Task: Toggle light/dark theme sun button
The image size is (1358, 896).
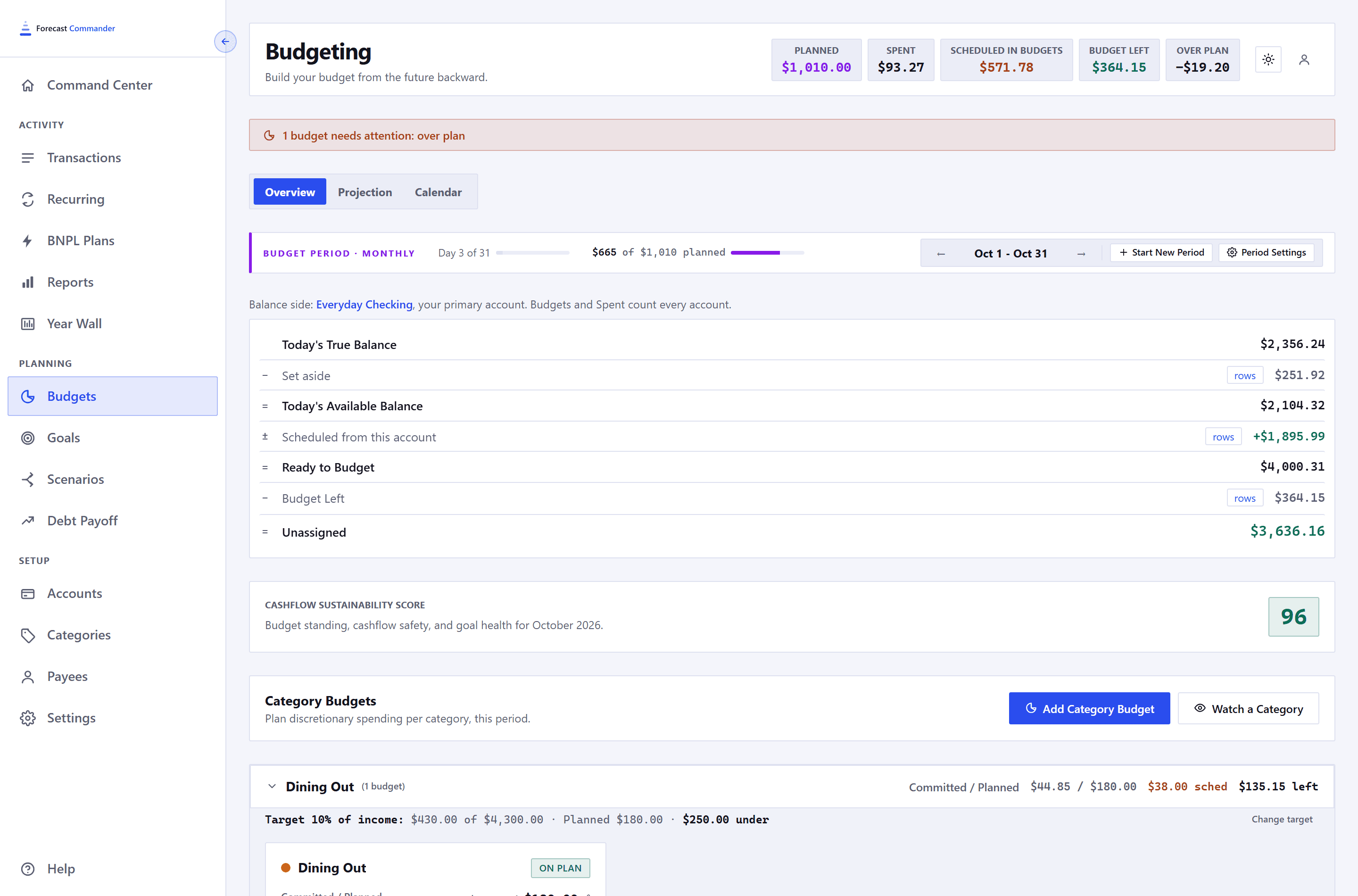Action: pos(1268,59)
